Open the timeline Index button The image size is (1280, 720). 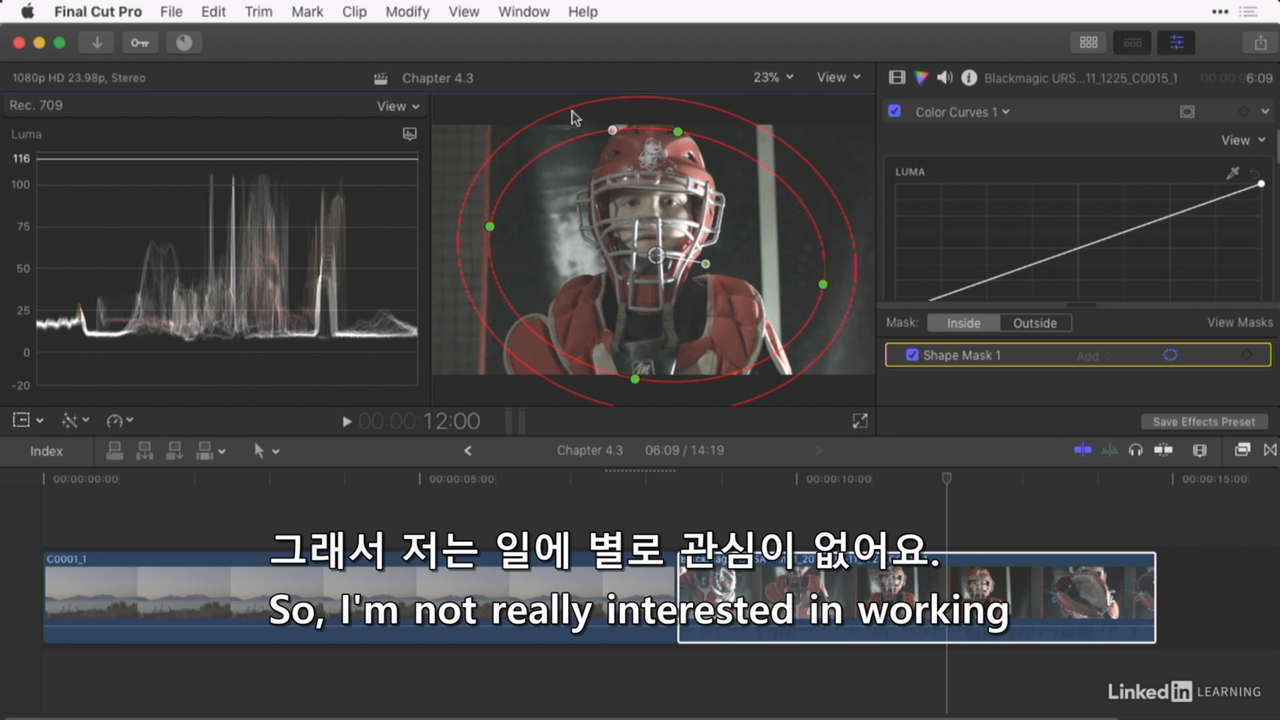coord(46,451)
